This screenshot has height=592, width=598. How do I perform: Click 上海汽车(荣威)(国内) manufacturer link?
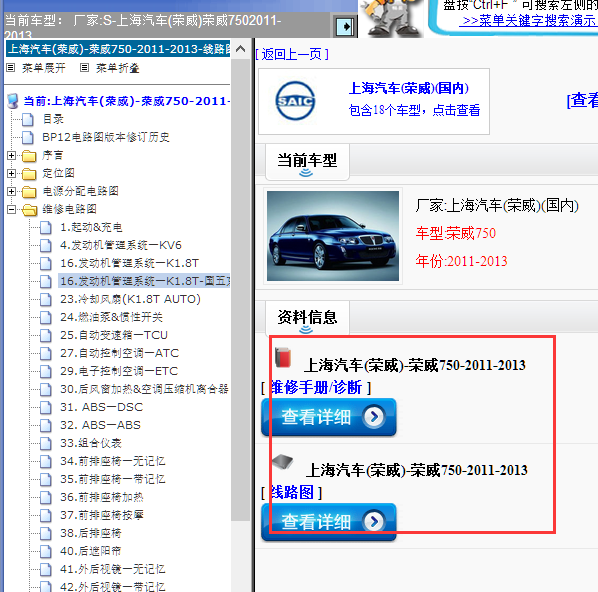click(x=408, y=88)
